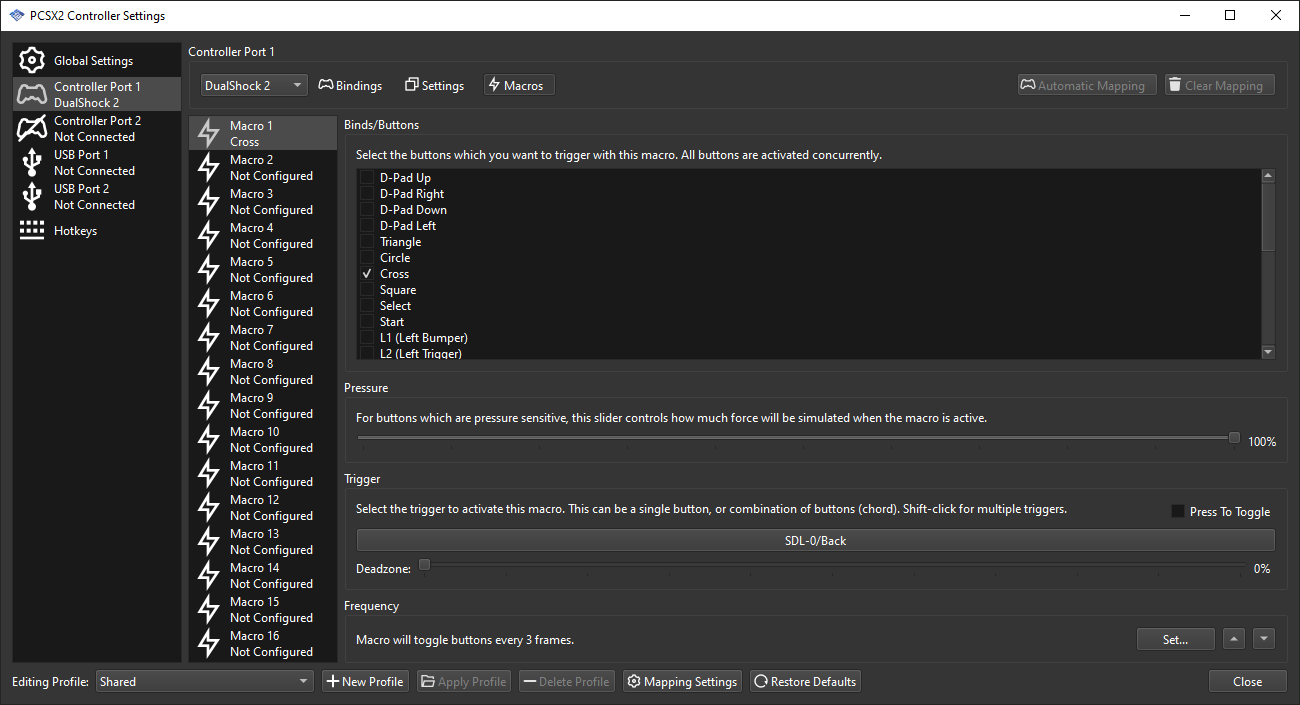Click the USB Port 1 icon
This screenshot has height=705, width=1300.
point(31,162)
